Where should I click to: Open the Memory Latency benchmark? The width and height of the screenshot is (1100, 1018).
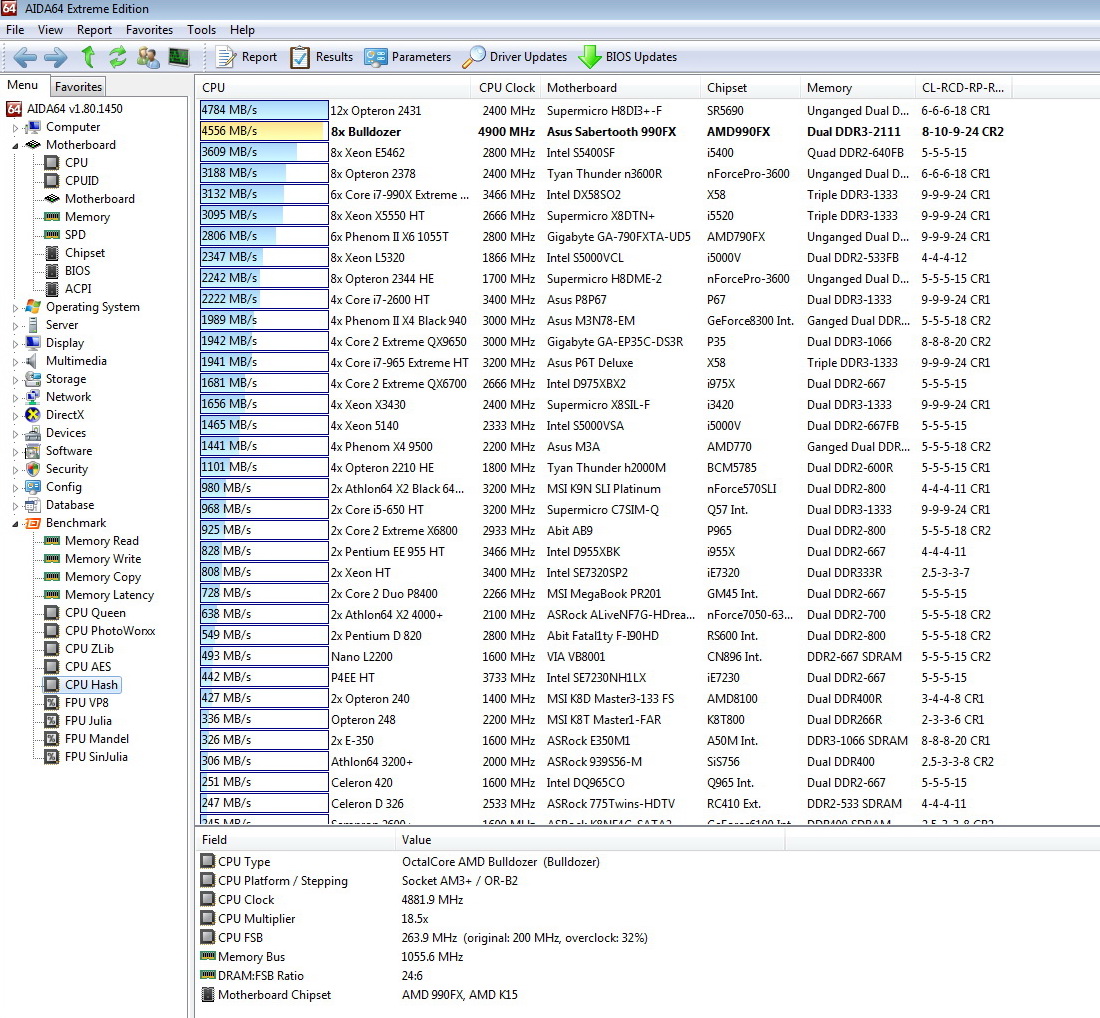tap(109, 594)
